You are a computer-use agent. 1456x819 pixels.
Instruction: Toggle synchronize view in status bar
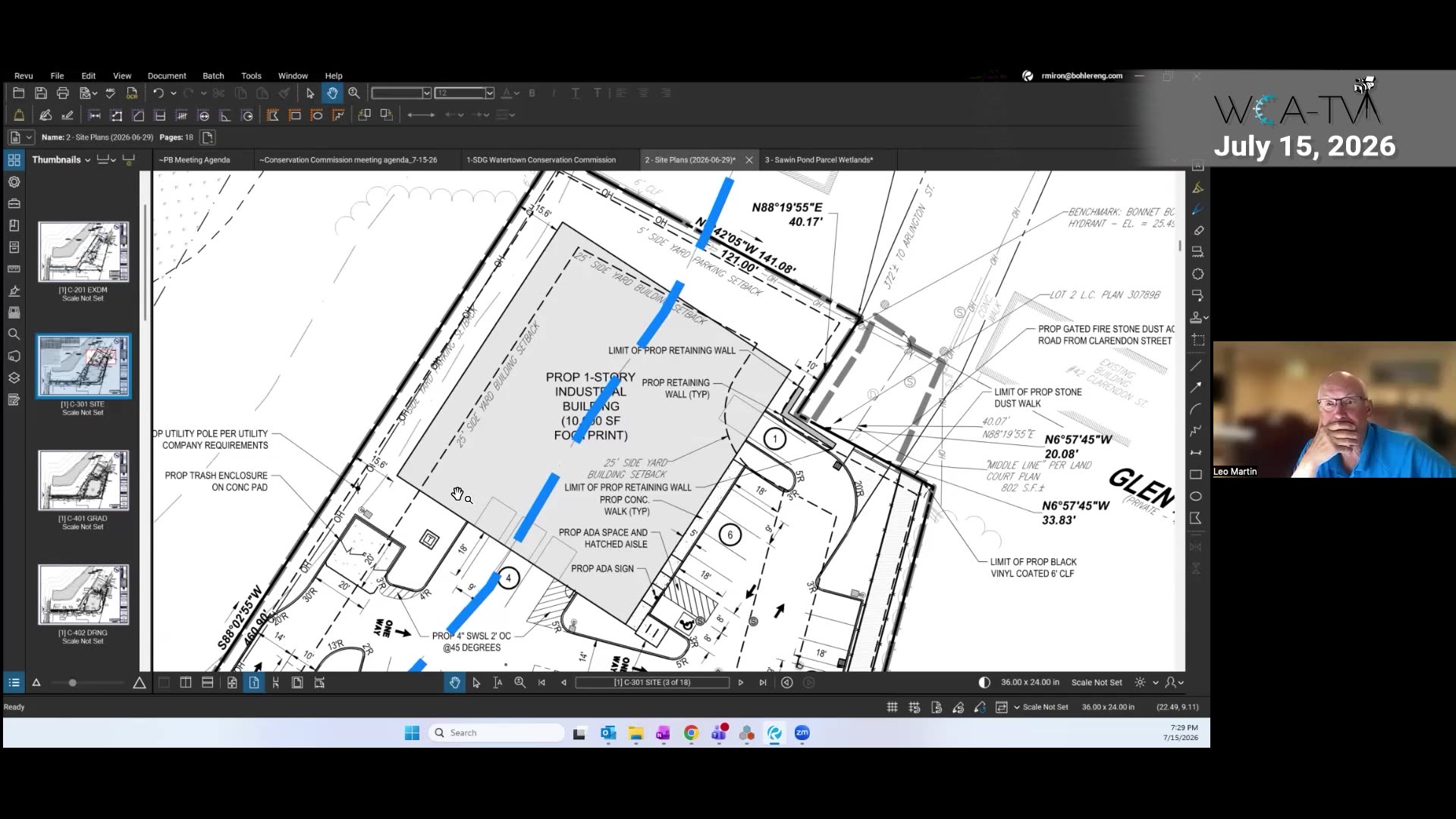pyautogui.click(x=1002, y=708)
